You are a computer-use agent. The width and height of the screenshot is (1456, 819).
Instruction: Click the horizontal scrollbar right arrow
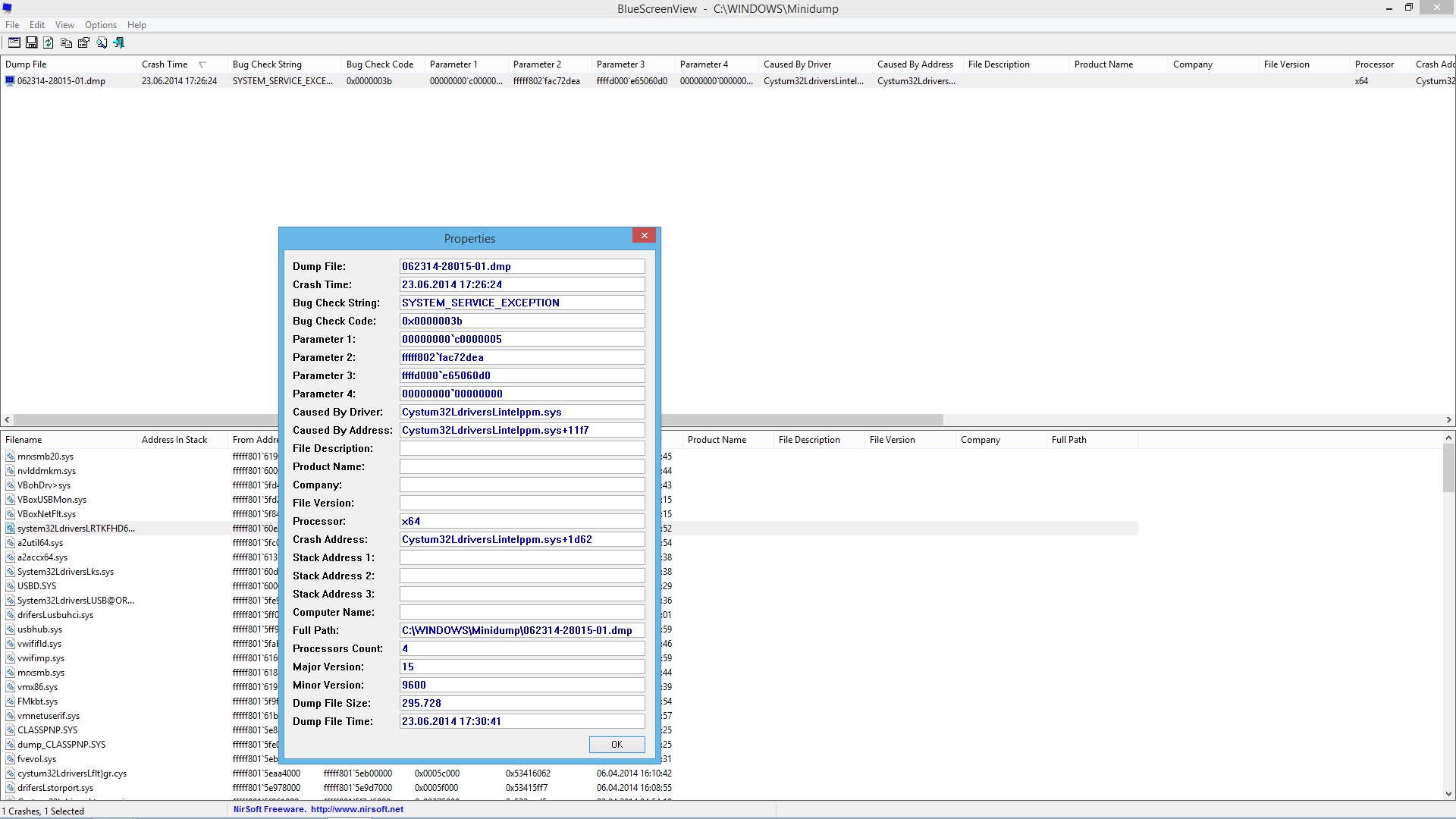click(1448, 419)
